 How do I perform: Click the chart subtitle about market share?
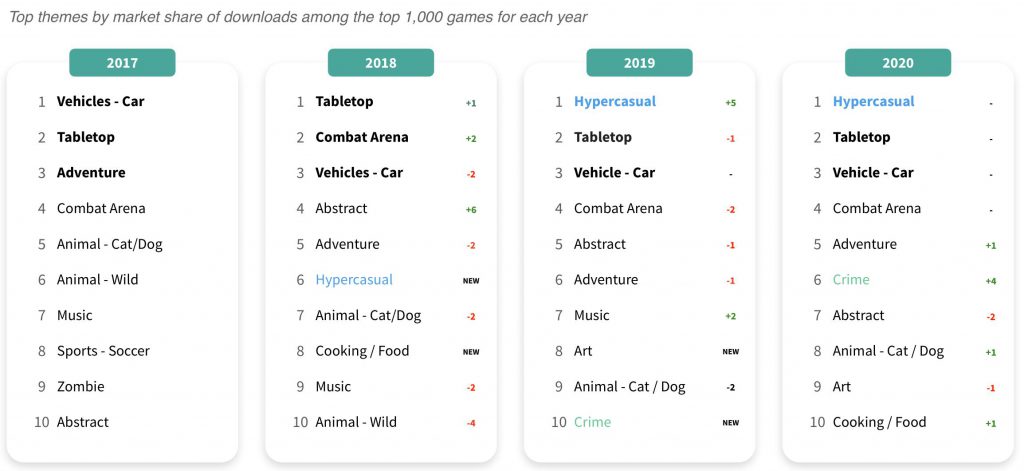point(298,17)
